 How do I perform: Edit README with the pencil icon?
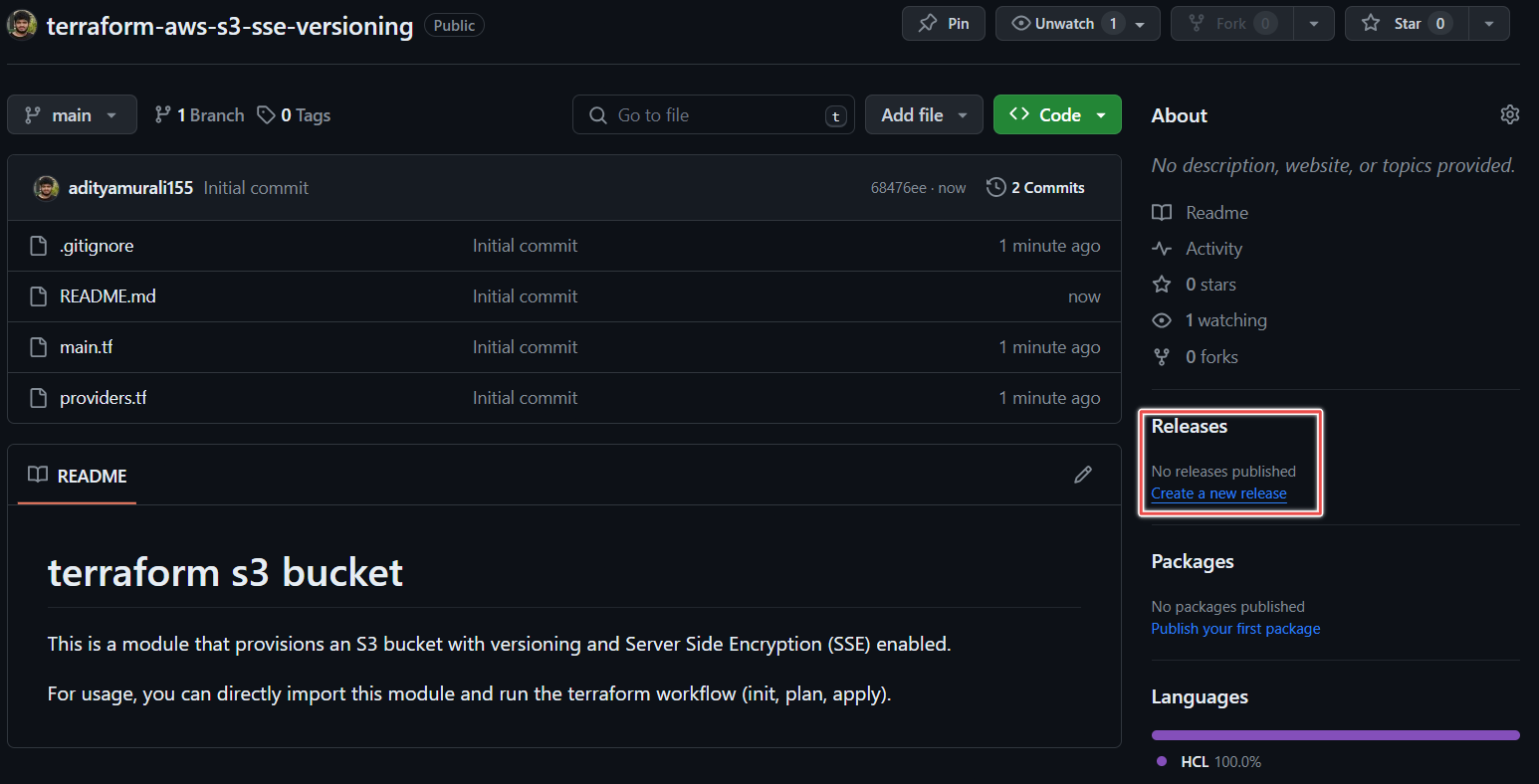1083,475
